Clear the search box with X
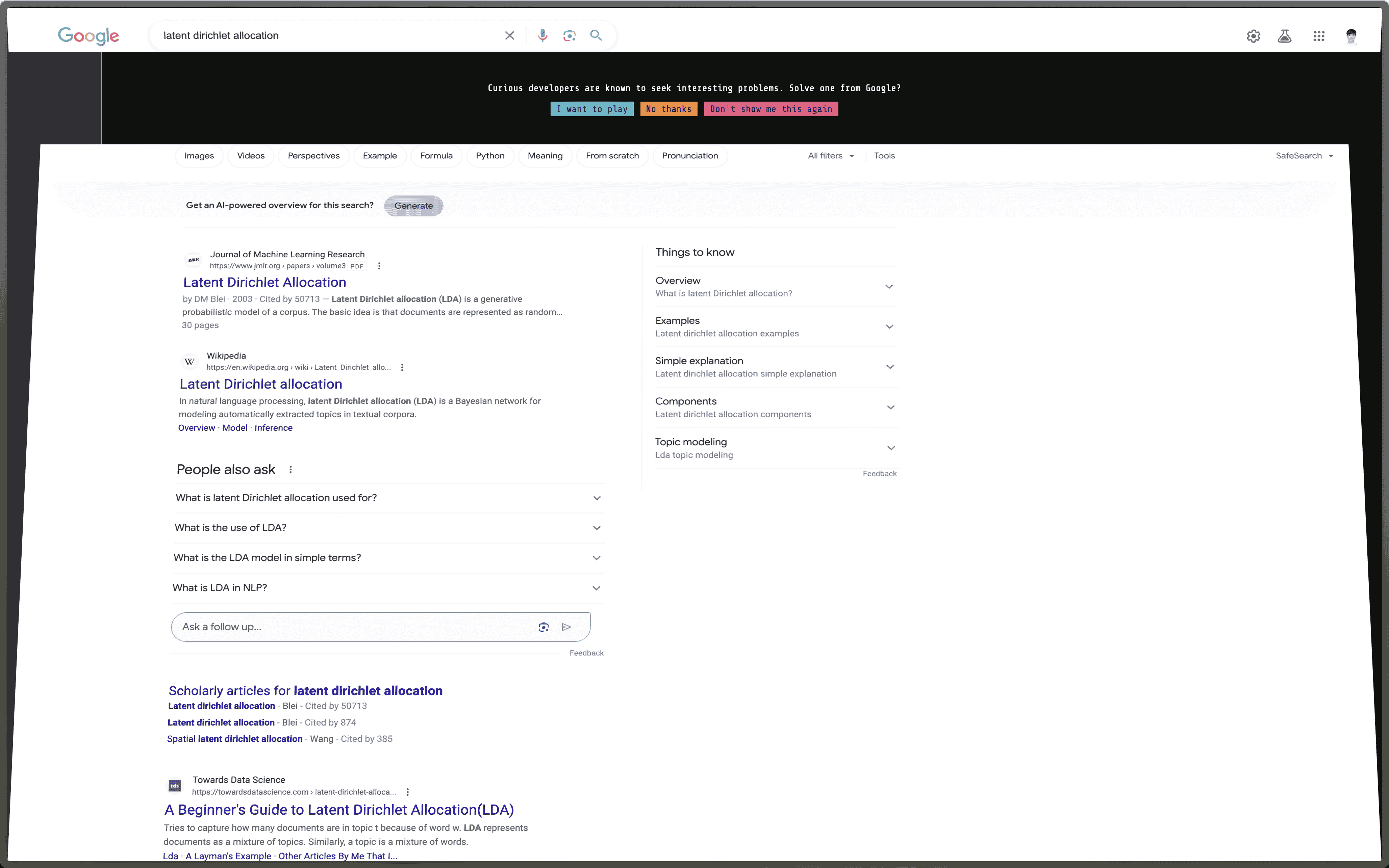Screen dimensions: 1389x868 point(509,35)
